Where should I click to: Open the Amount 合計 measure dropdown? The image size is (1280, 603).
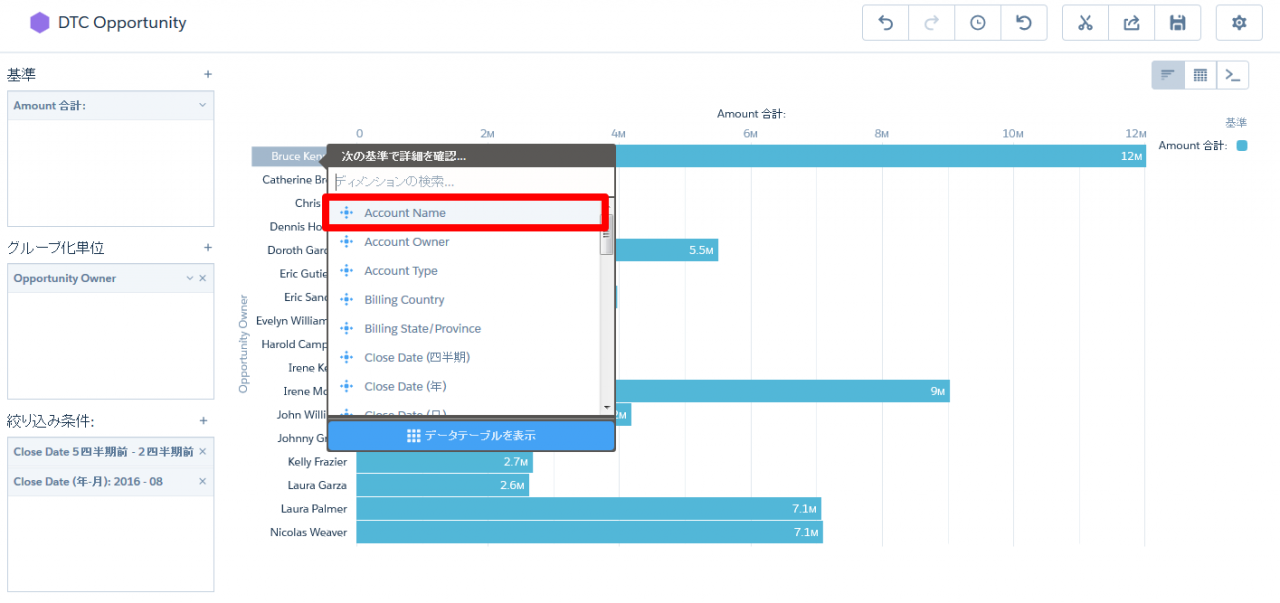coord(202,105)
